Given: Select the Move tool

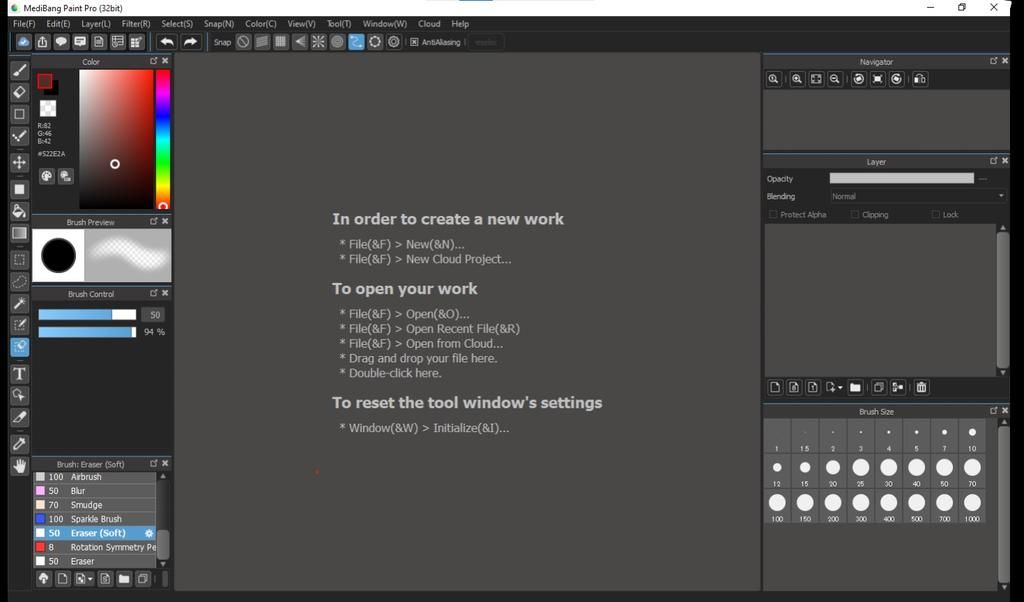Looking at the screenshot, I should (x=20, y=163).
